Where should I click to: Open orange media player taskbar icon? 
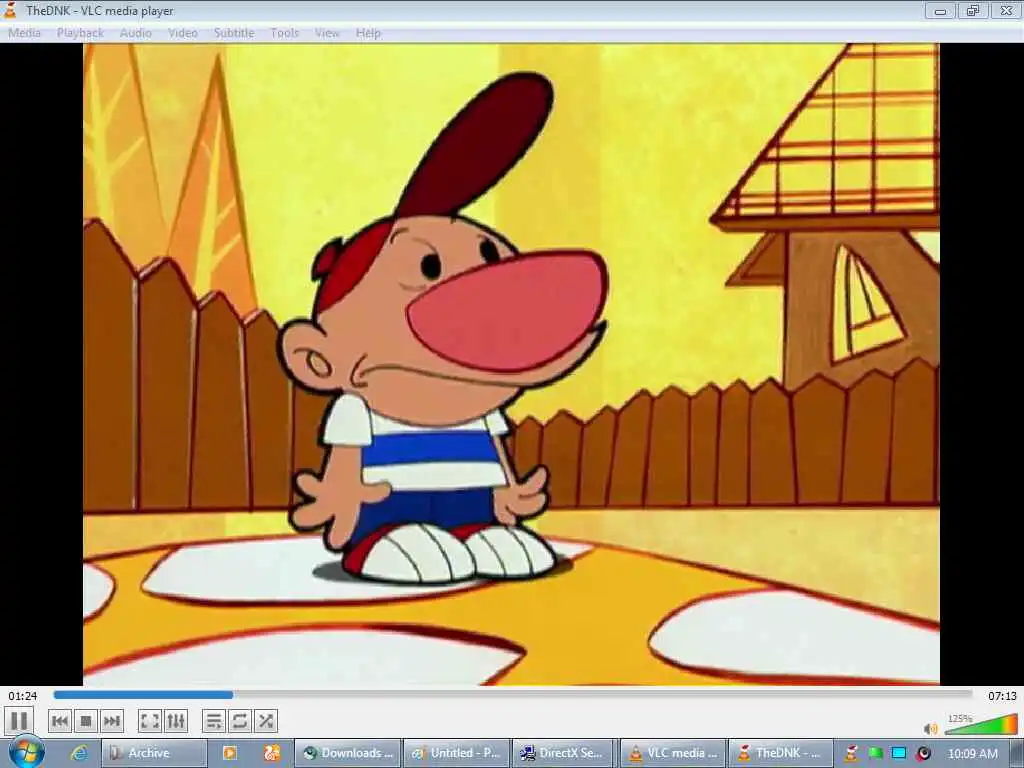coord(230,753)
